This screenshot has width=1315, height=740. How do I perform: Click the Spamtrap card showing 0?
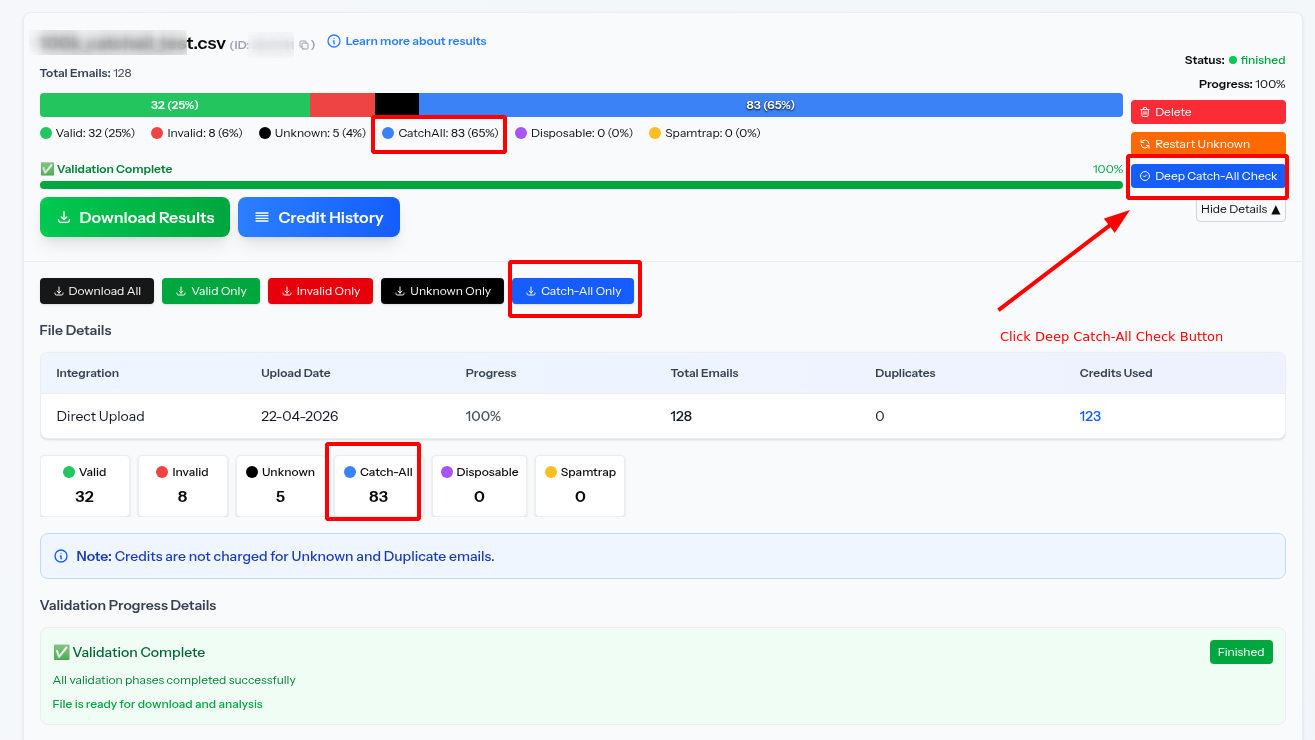pos(580,486)
